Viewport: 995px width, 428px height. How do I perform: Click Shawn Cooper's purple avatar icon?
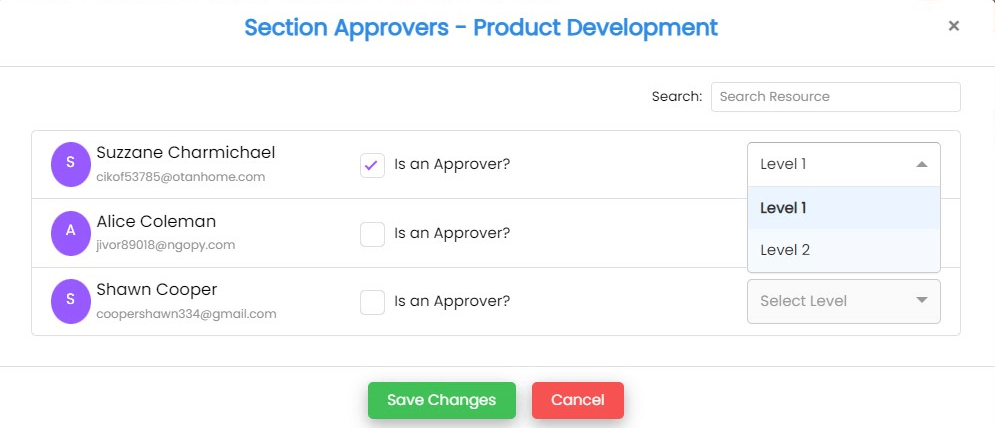tap(70, 300)
